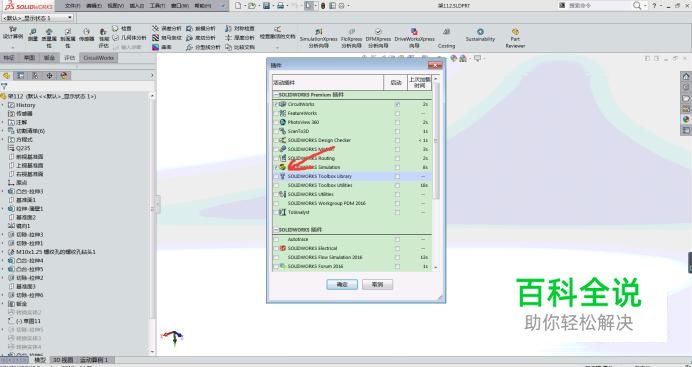Switch to the 3D 视图 bottom tab
692x367 pixels.
click(62, 360)
